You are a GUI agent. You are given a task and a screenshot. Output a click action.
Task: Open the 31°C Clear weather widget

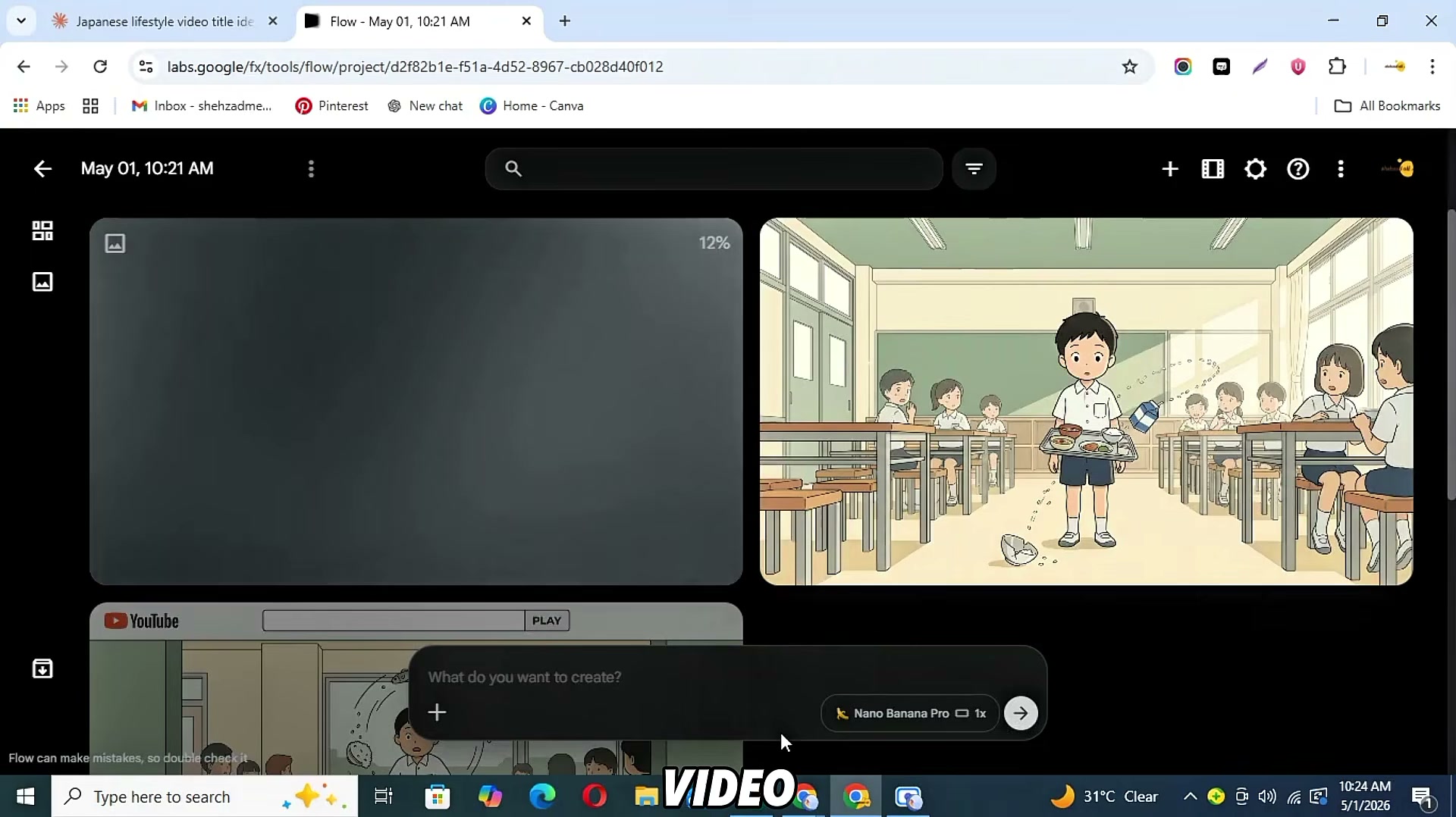click(1104, 797)
